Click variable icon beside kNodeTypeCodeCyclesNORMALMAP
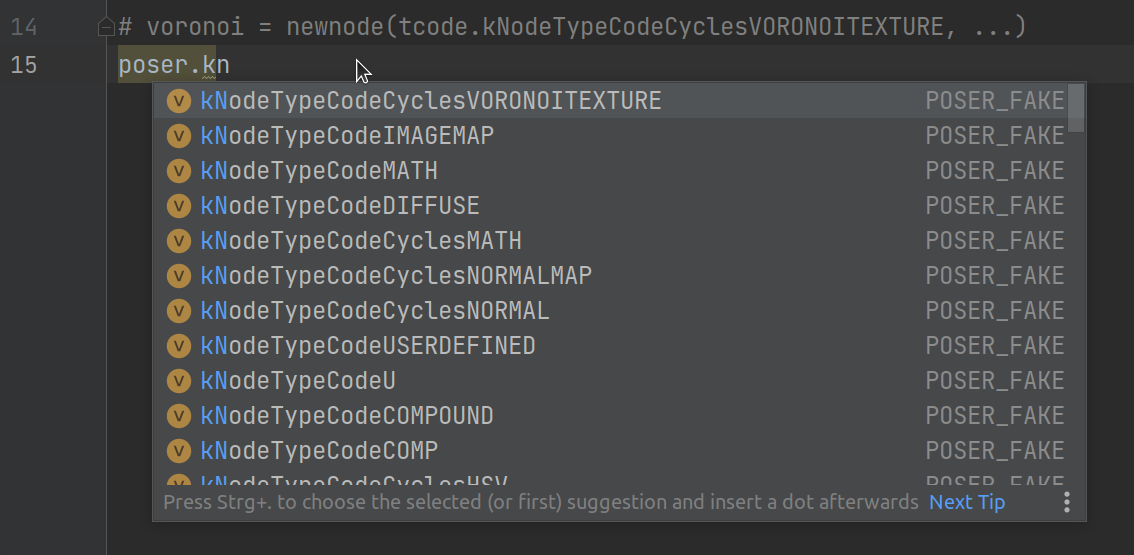This screenshot has width=1134, height=555. click(x=179, y=276)
